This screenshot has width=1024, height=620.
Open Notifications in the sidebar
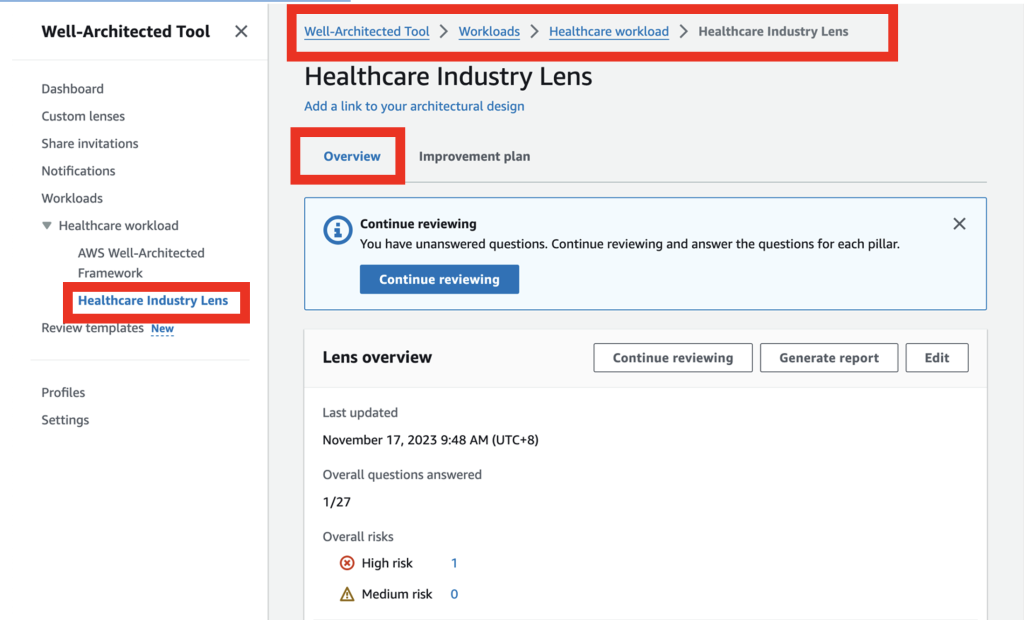click(78, 171)
